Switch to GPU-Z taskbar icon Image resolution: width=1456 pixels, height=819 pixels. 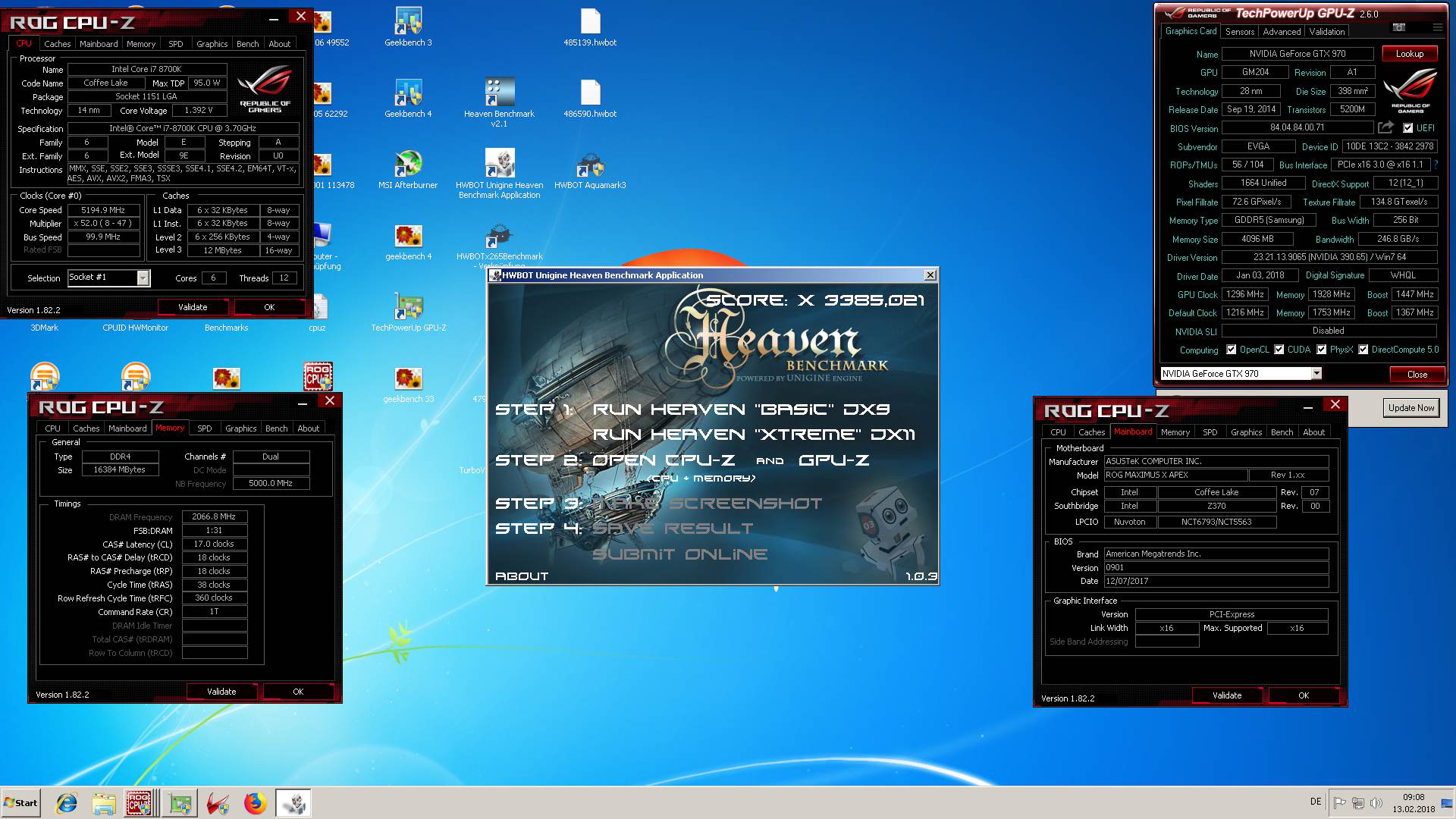(180, 803)
